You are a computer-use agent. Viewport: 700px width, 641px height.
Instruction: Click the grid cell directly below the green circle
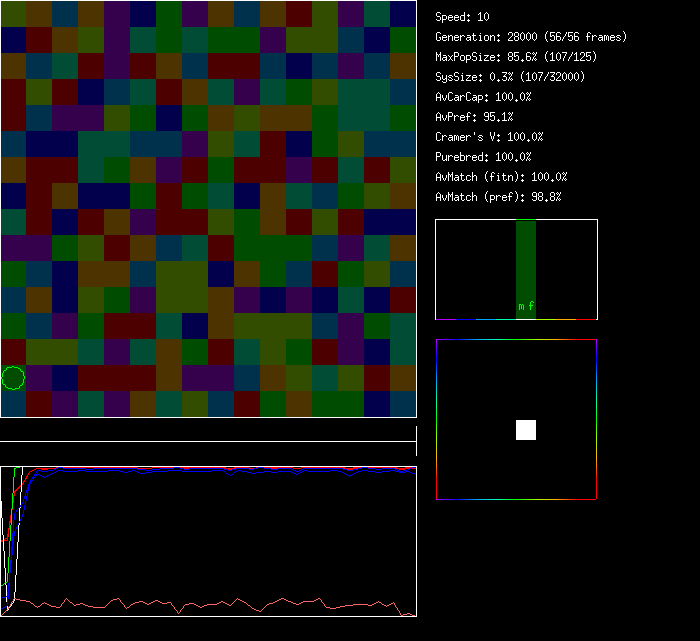(13, 404)
